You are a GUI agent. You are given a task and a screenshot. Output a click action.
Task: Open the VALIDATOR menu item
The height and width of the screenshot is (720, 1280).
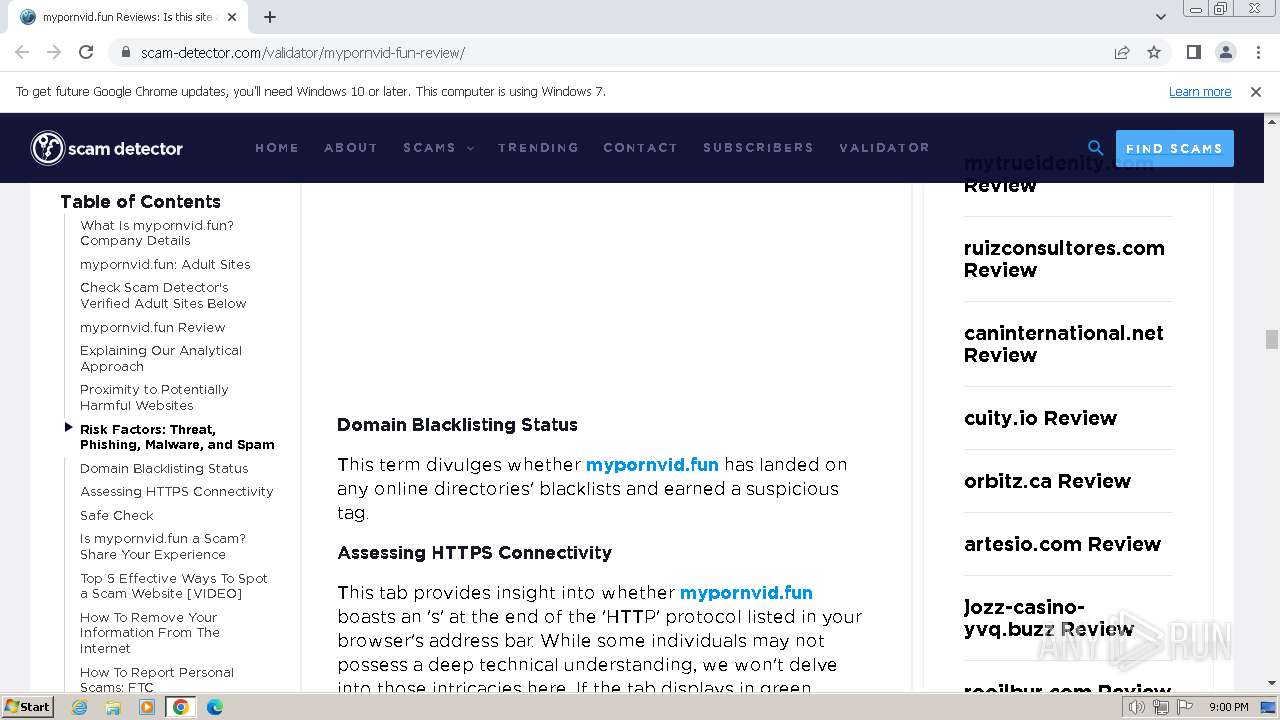point(884,147)
